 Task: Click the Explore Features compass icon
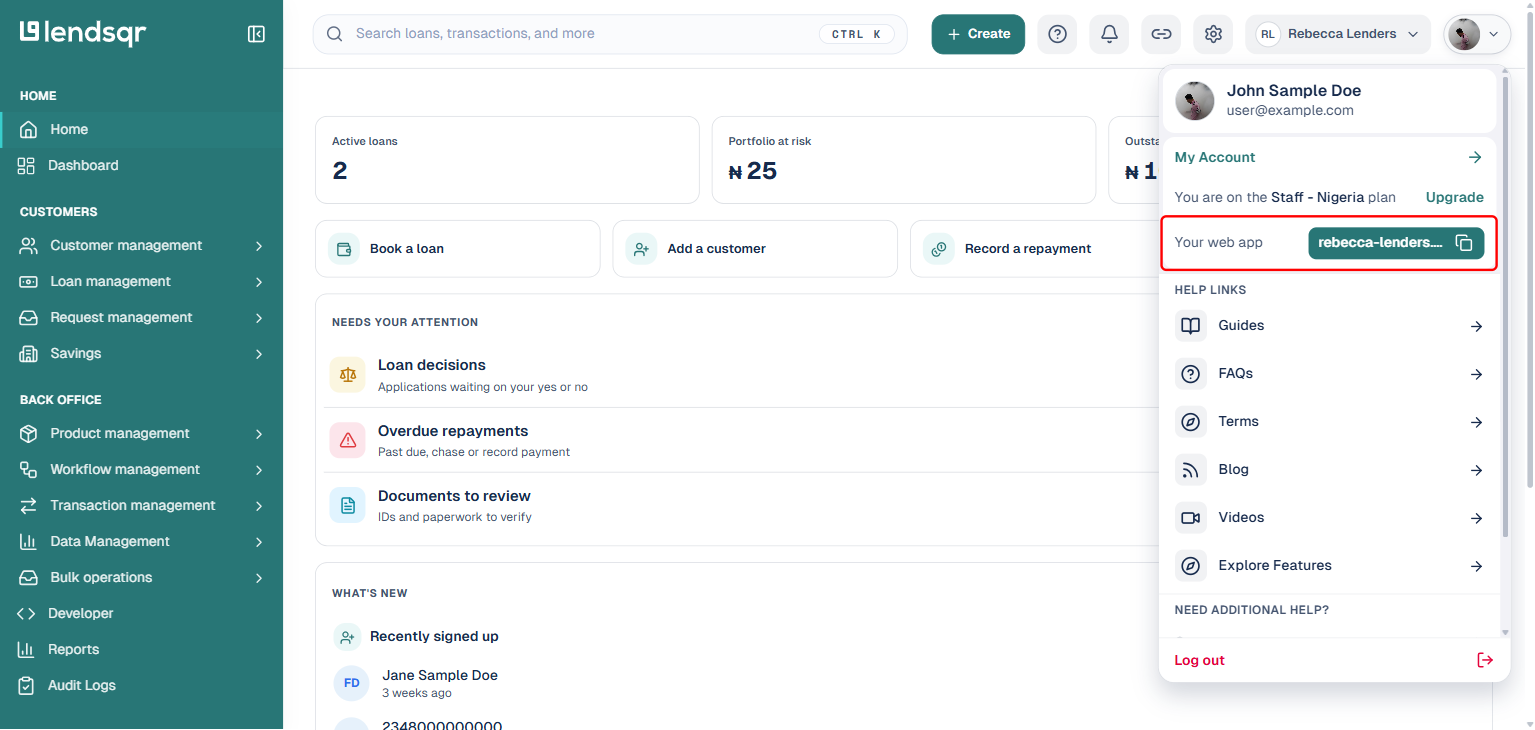(x=1190, y=566)
